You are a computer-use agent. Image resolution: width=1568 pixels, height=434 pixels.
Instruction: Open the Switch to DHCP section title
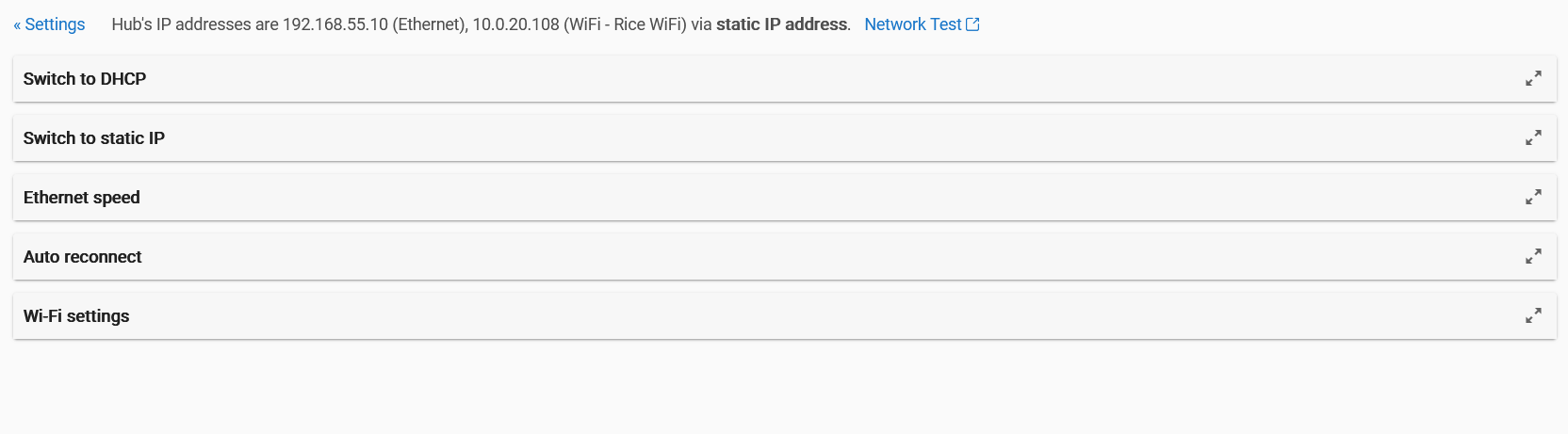pyautogui.click(x=85, y=79)
